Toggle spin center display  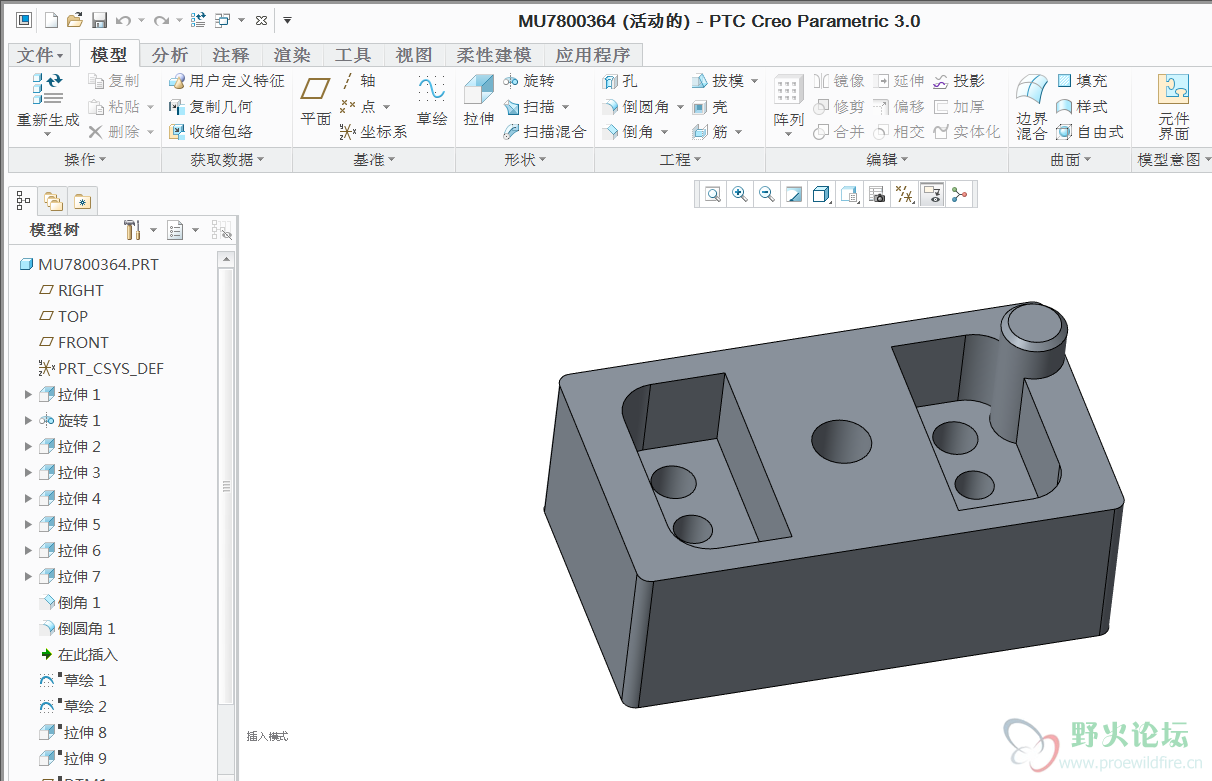pos(959,195)
